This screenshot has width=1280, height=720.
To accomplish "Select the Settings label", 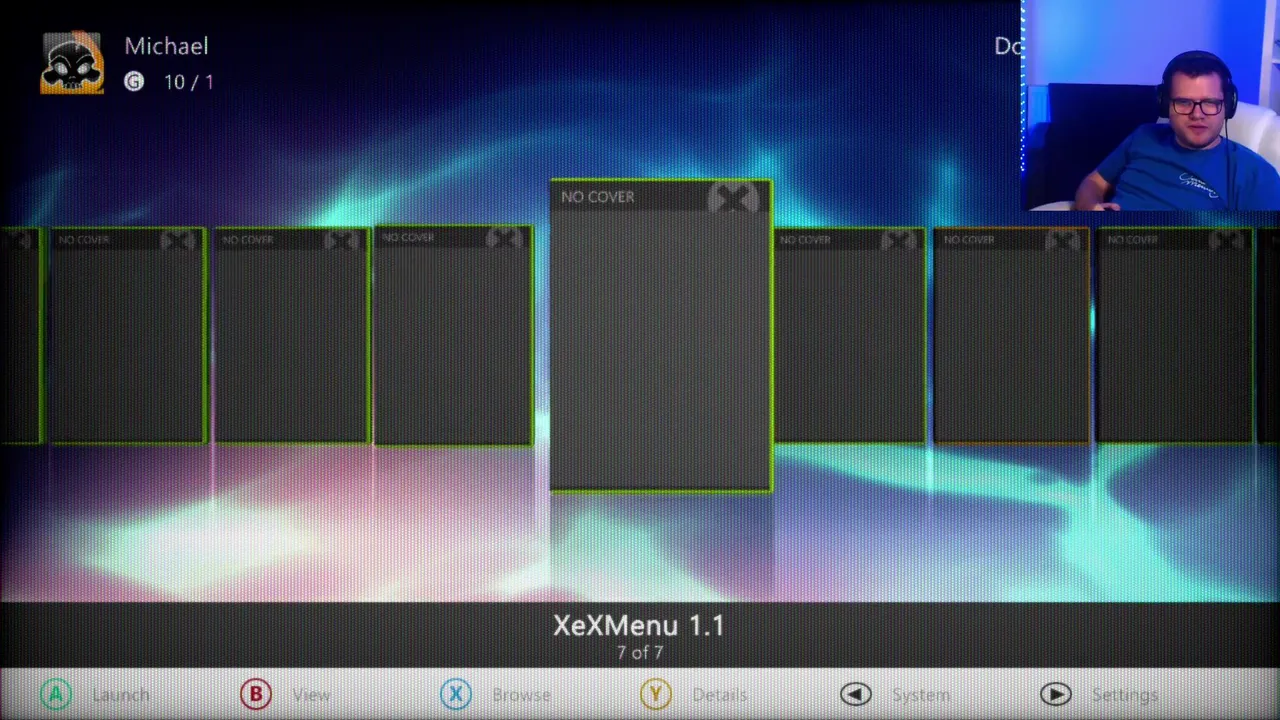I will coord(1125,695).
